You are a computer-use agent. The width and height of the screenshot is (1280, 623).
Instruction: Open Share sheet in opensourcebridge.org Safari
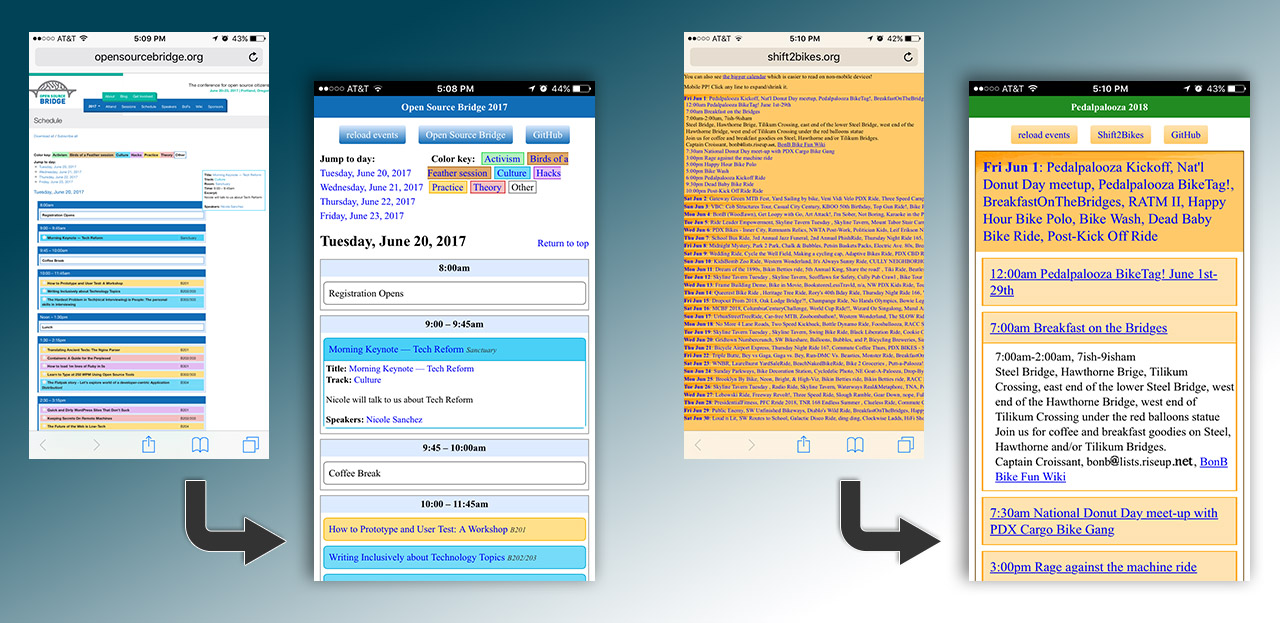click(149, 444)
